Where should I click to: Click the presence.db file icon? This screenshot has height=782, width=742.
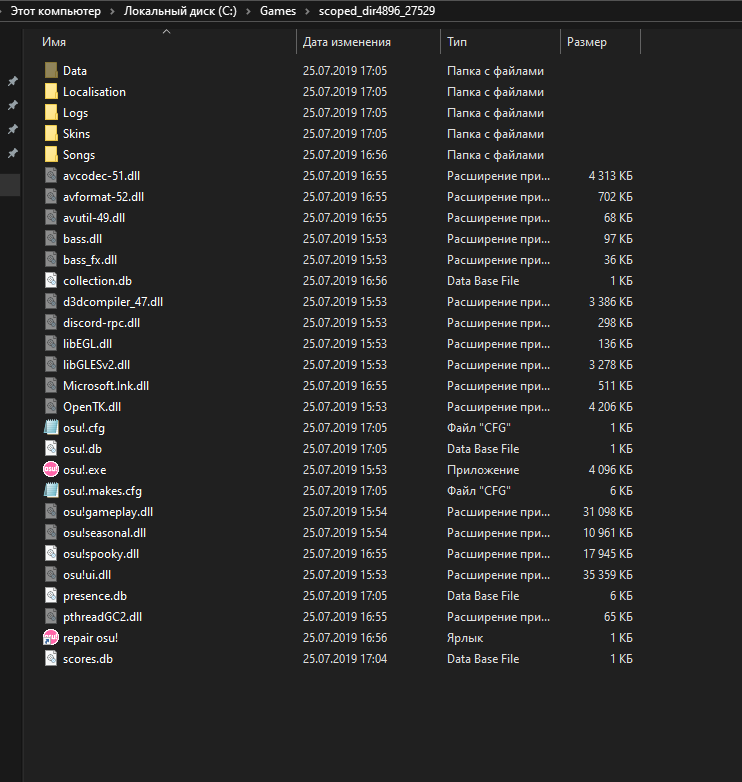tap(51, 595)
